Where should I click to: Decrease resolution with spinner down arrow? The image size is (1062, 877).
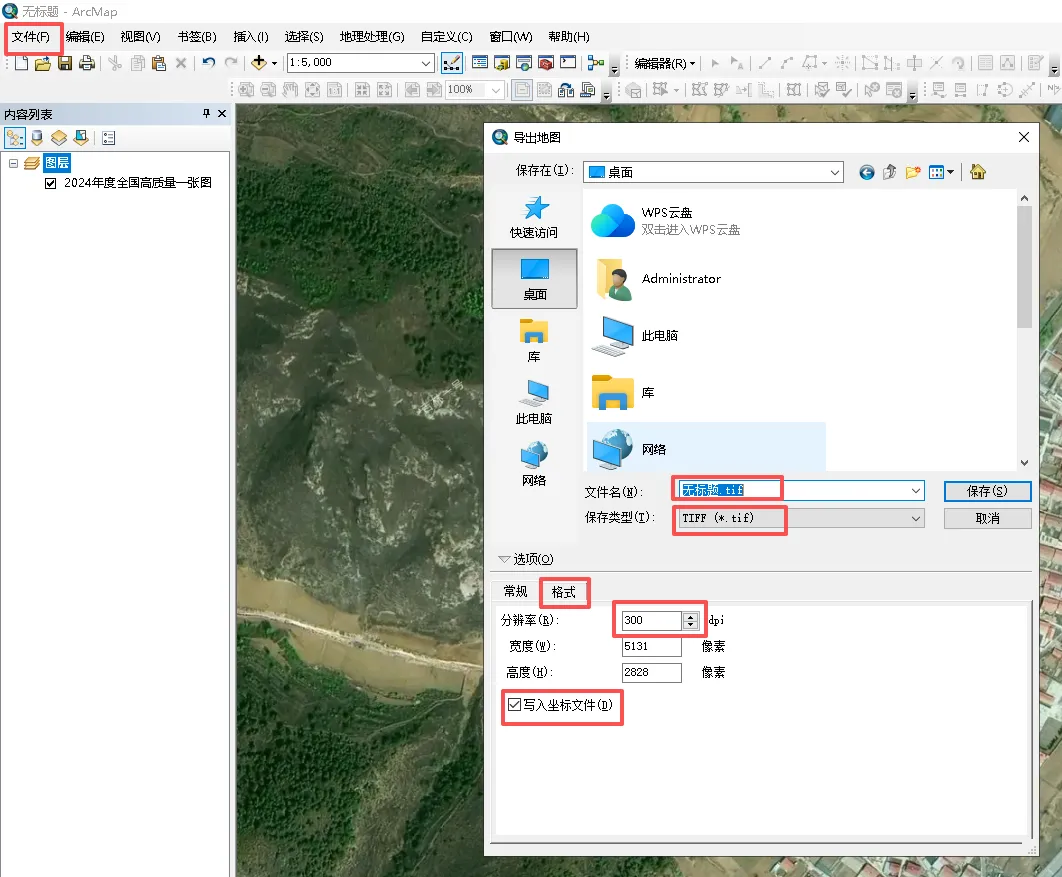pos(690,624)
